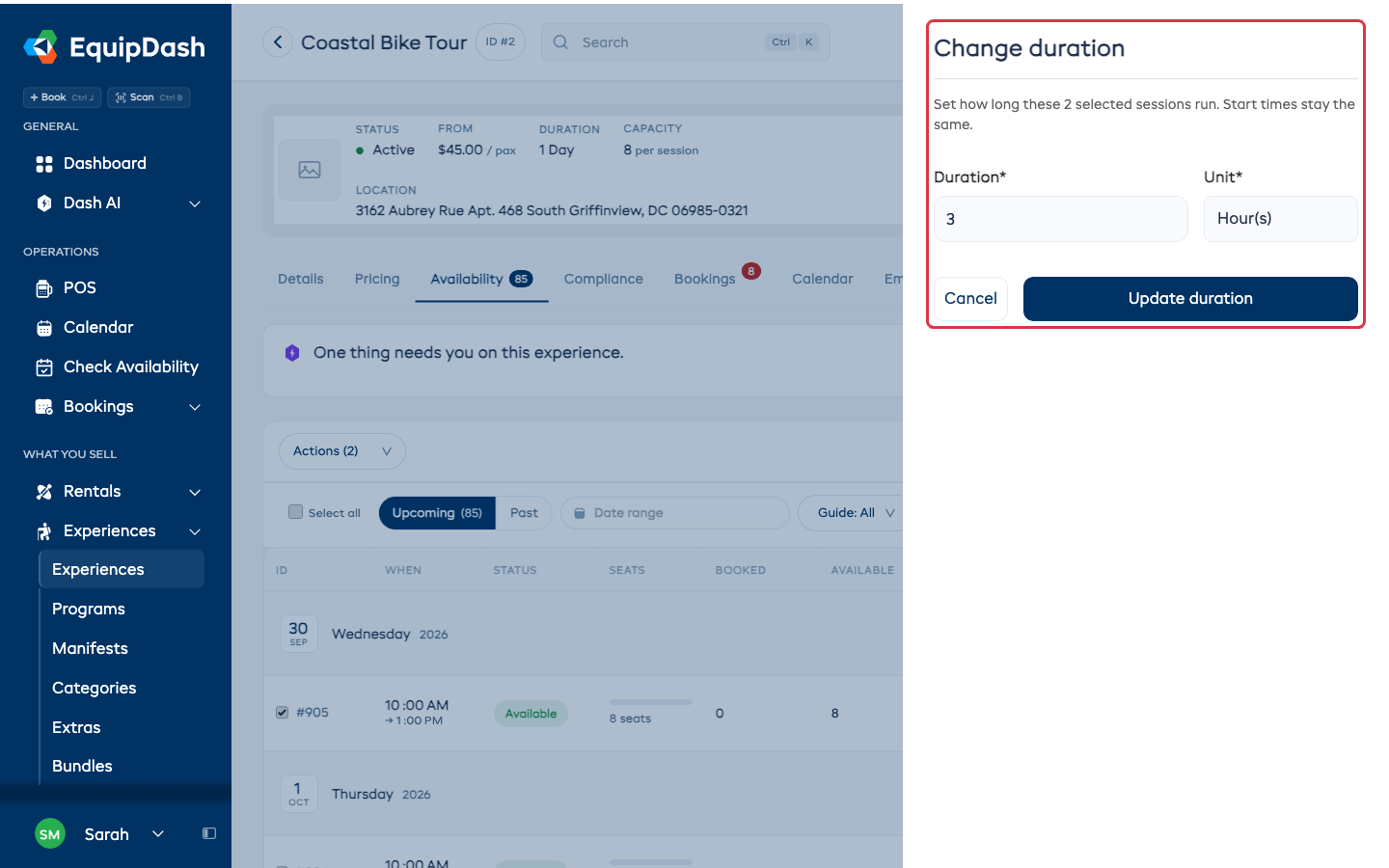Click the Date range calendar icon
The image size is (1389, 868).
(x=580, y=513)
